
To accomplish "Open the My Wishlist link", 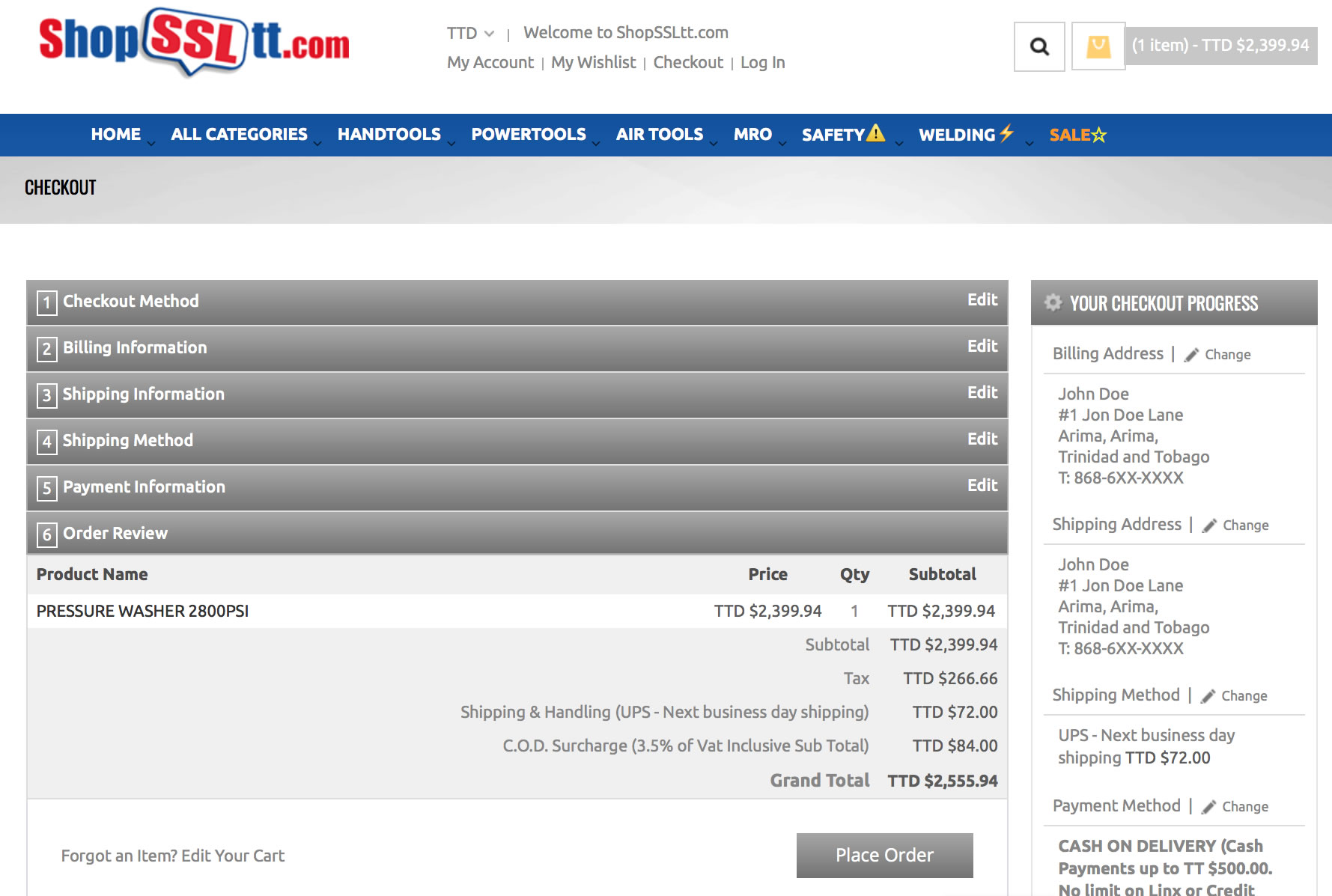I will 593,63.
